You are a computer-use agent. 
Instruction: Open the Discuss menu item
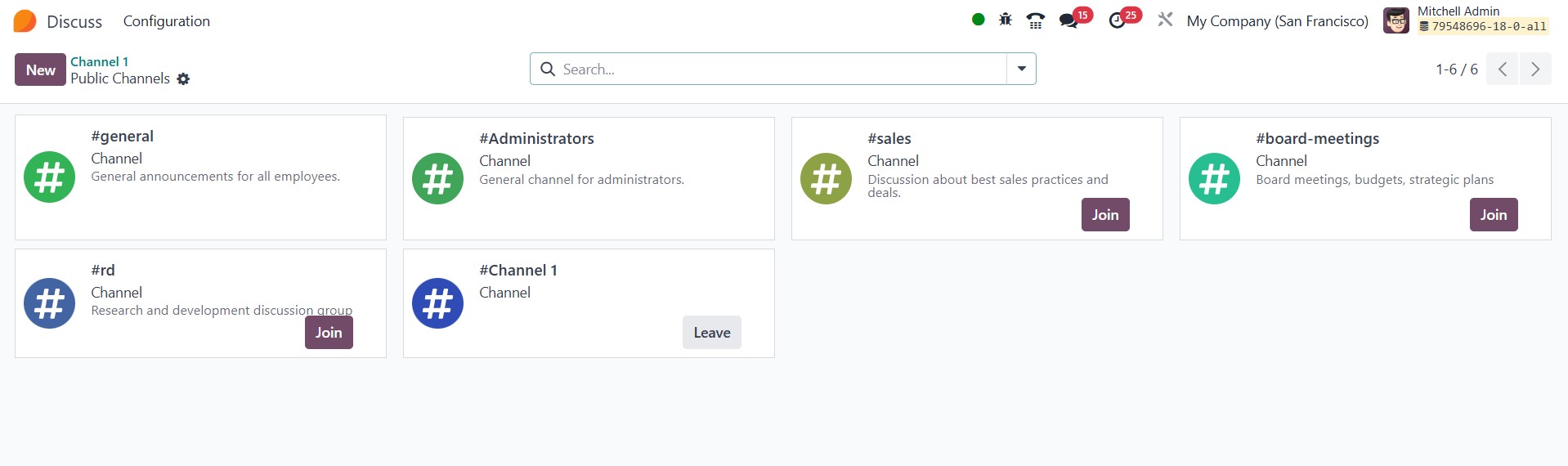tap(74, 21)
